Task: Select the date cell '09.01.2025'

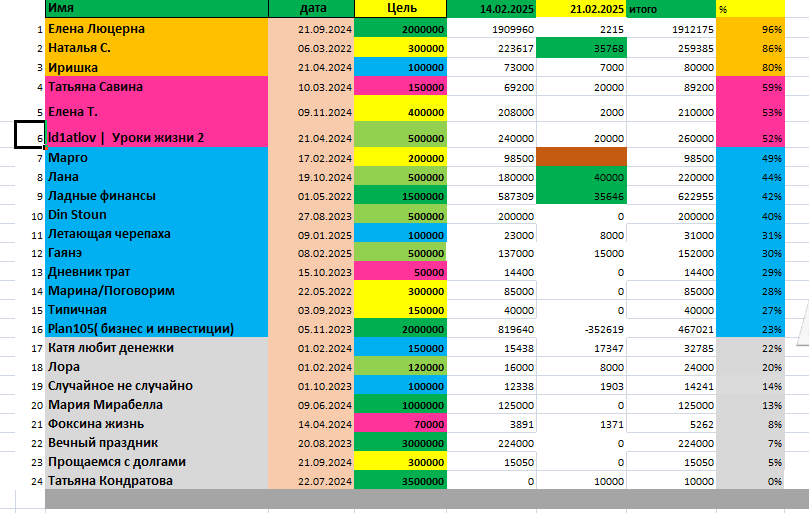Action: pyautogui.click(x=312, y=235)
